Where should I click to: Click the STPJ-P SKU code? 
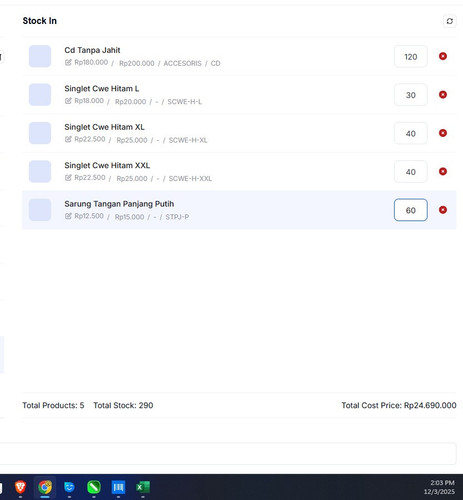point(177,217)
